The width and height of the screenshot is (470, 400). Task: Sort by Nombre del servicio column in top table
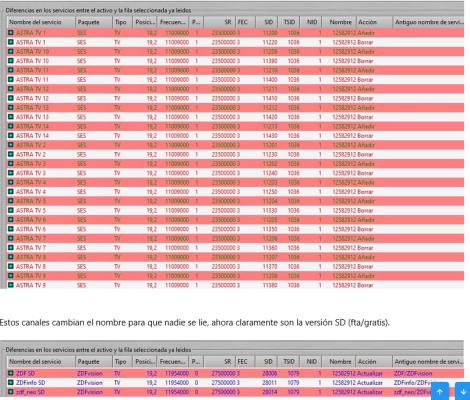pos(41,22)
